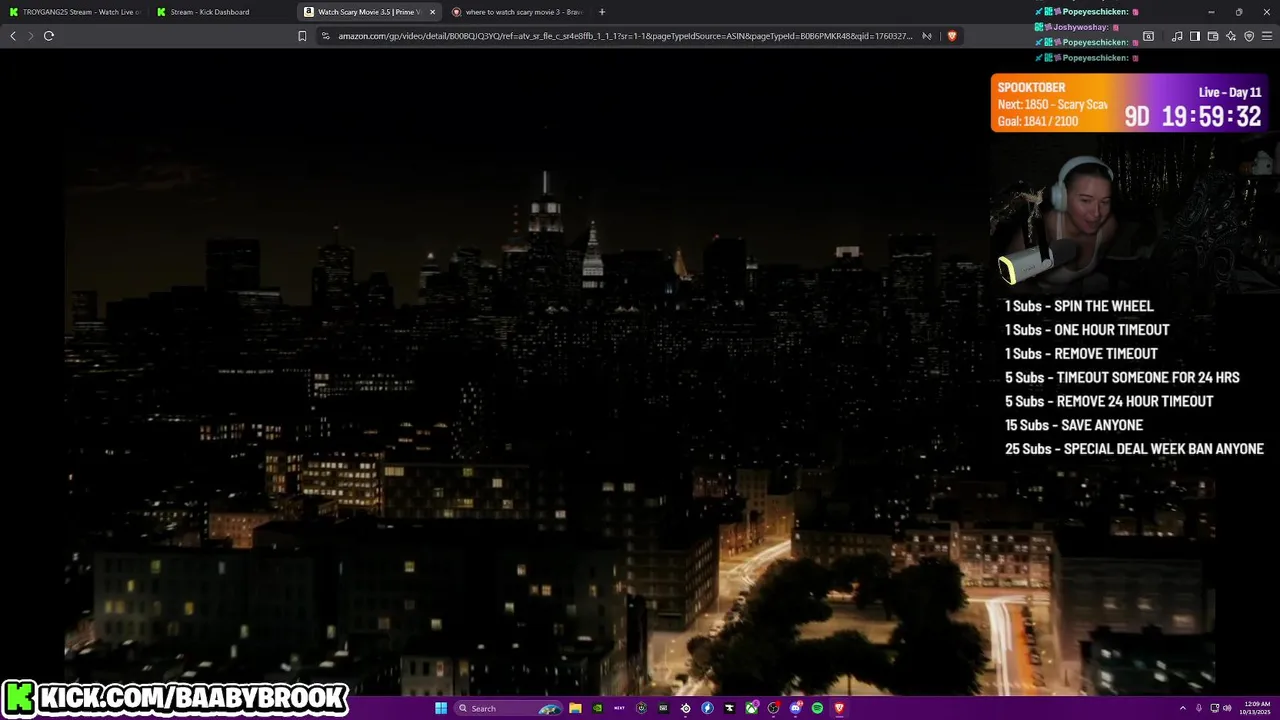Open Brave Leo AI sparkle icon
The image size is (1280, 720).
pyautogui.click(x=1231, y=36)
